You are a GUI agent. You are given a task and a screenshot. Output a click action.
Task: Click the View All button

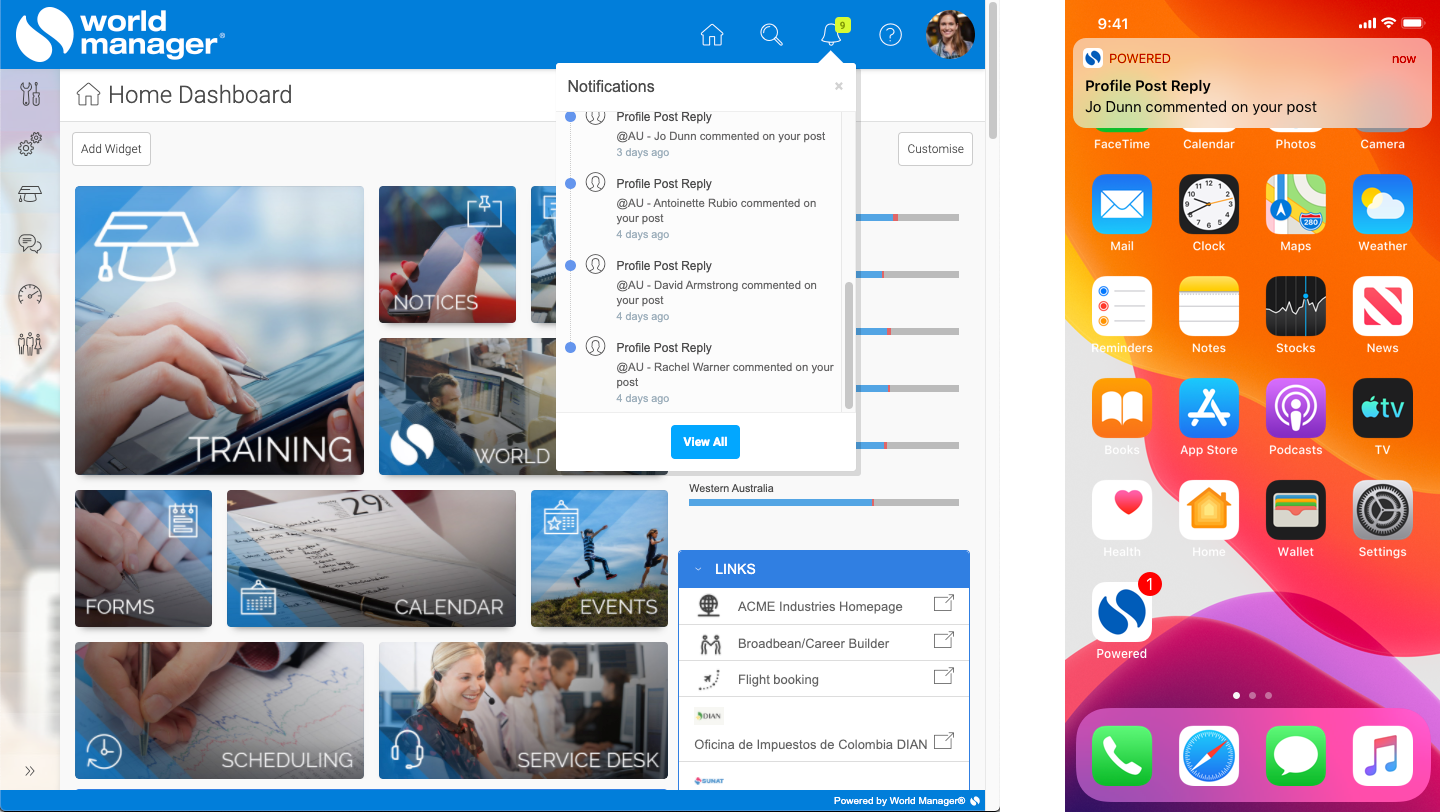coord(705,442)
